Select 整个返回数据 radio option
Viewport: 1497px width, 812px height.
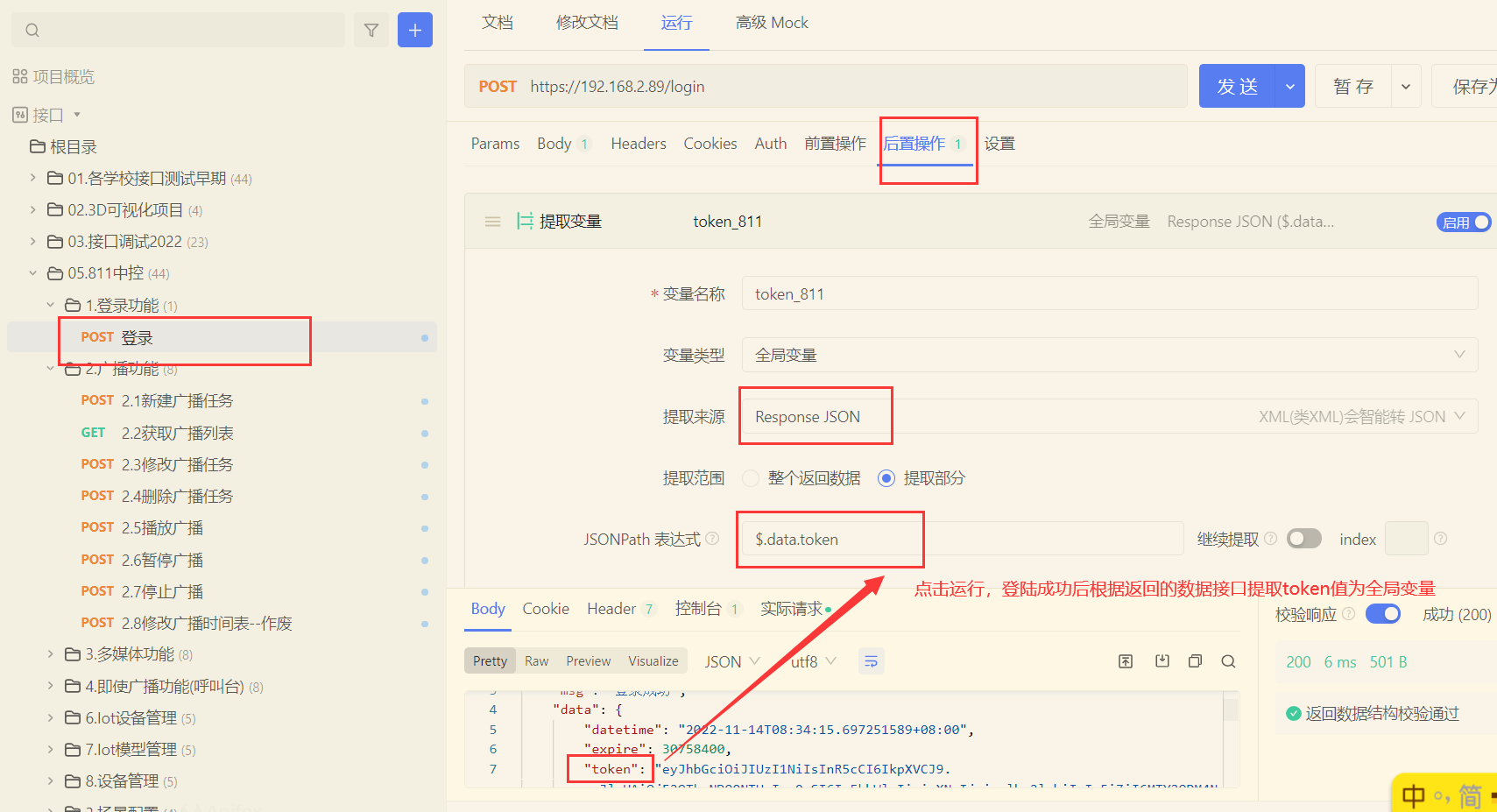[x=751, y=478]
